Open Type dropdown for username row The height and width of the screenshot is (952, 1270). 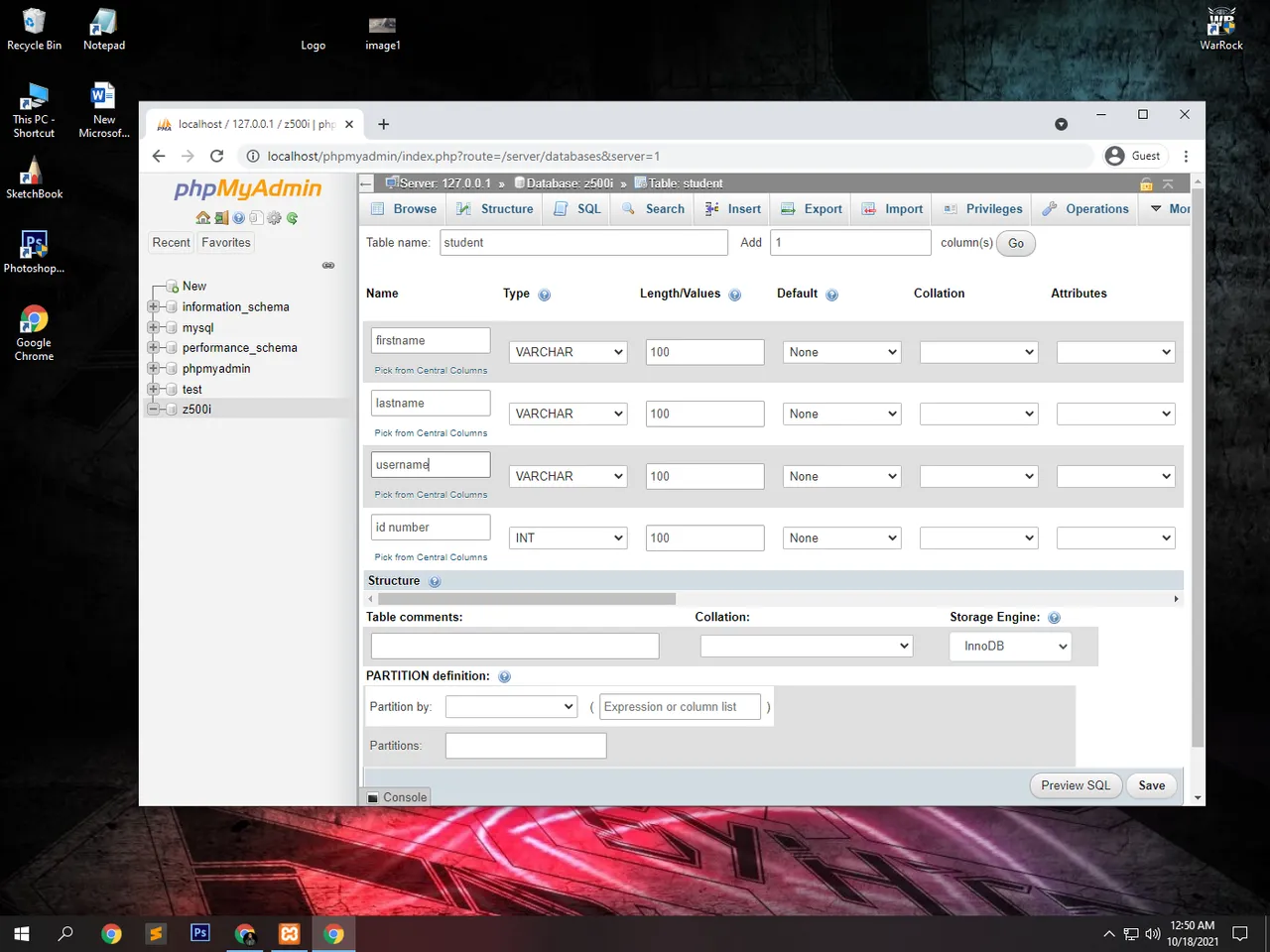[x=569, y=476]
